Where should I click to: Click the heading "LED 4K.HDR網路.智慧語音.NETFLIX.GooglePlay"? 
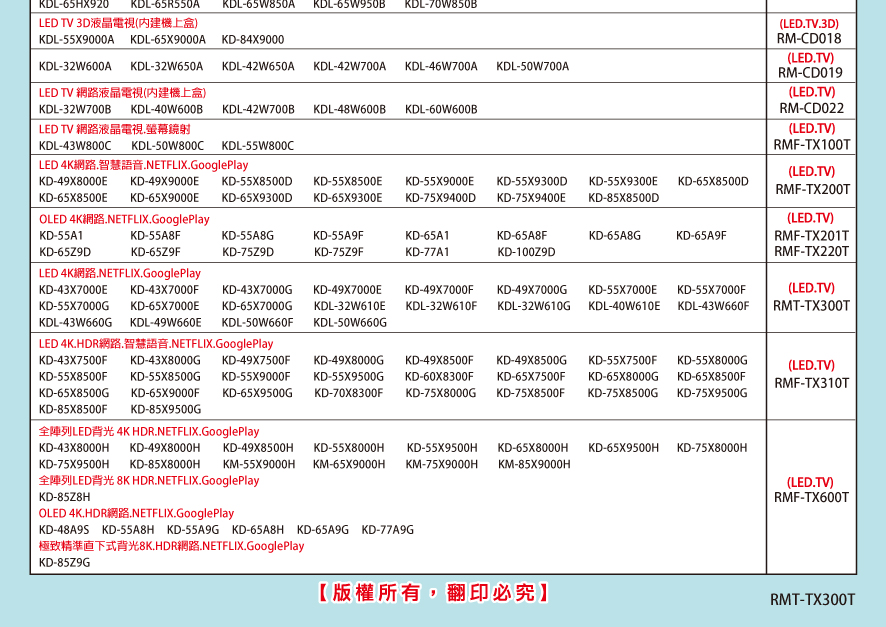point(156,344)
